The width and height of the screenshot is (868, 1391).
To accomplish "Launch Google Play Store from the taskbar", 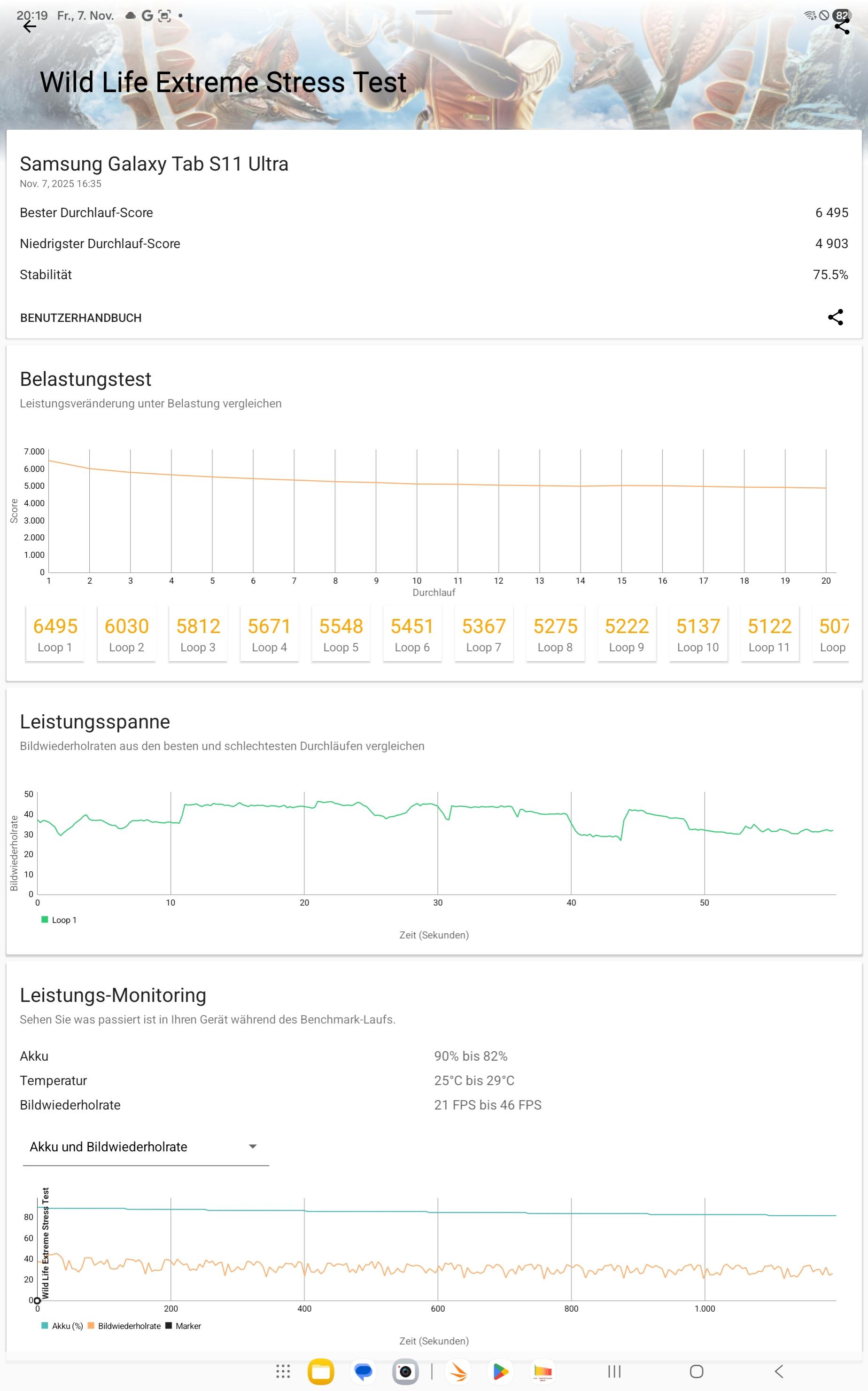I will pyautogui.click(x=500, y=1371).
